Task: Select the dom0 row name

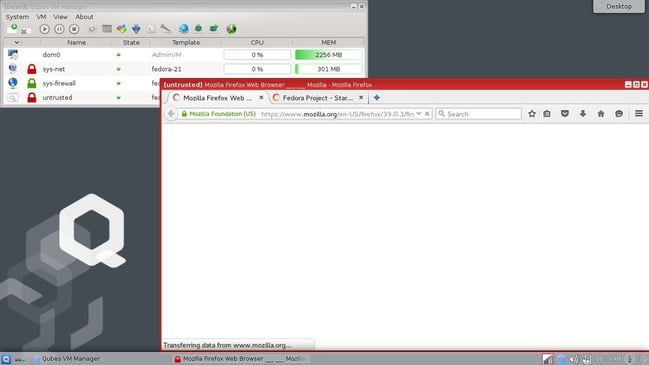Action: pyautogui.click(x=51, y=55)
